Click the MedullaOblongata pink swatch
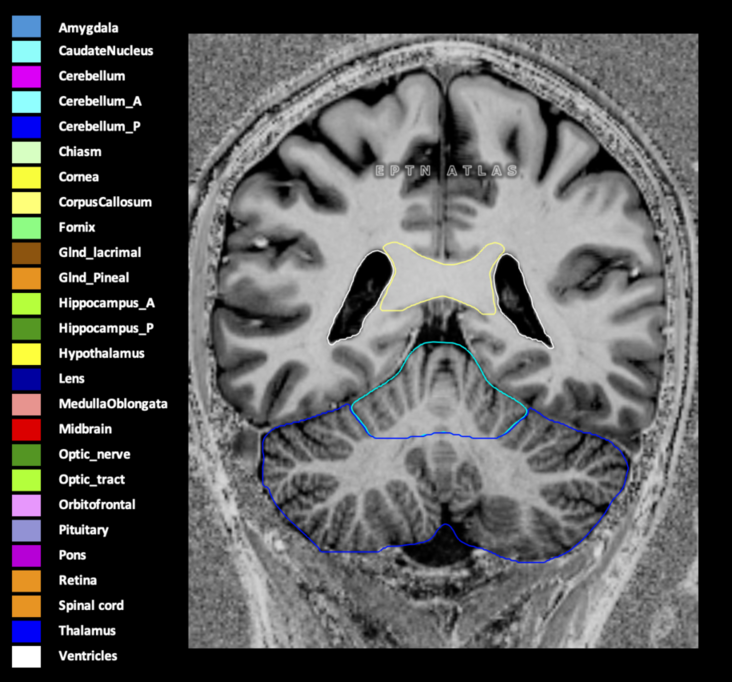 click(26, 405)
